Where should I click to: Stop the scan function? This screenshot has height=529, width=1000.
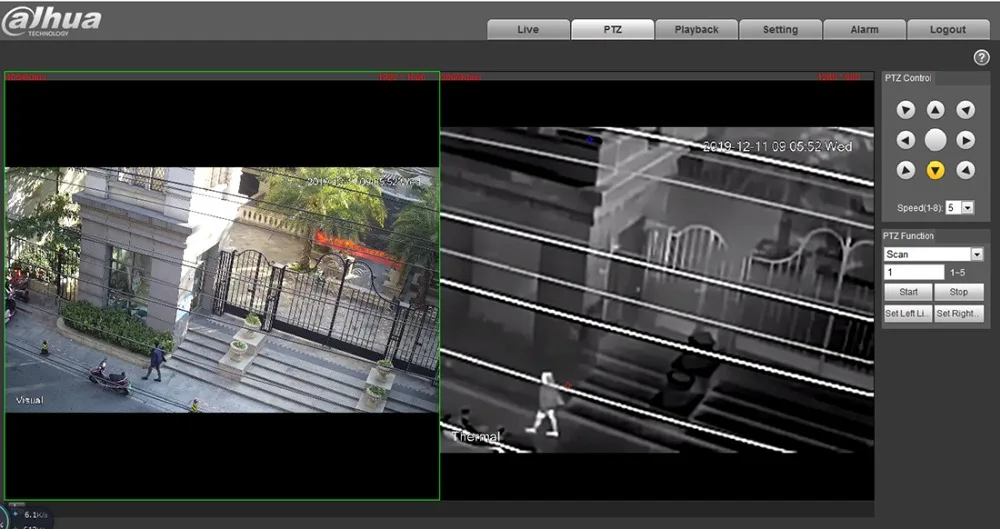(x=959, y=292)
